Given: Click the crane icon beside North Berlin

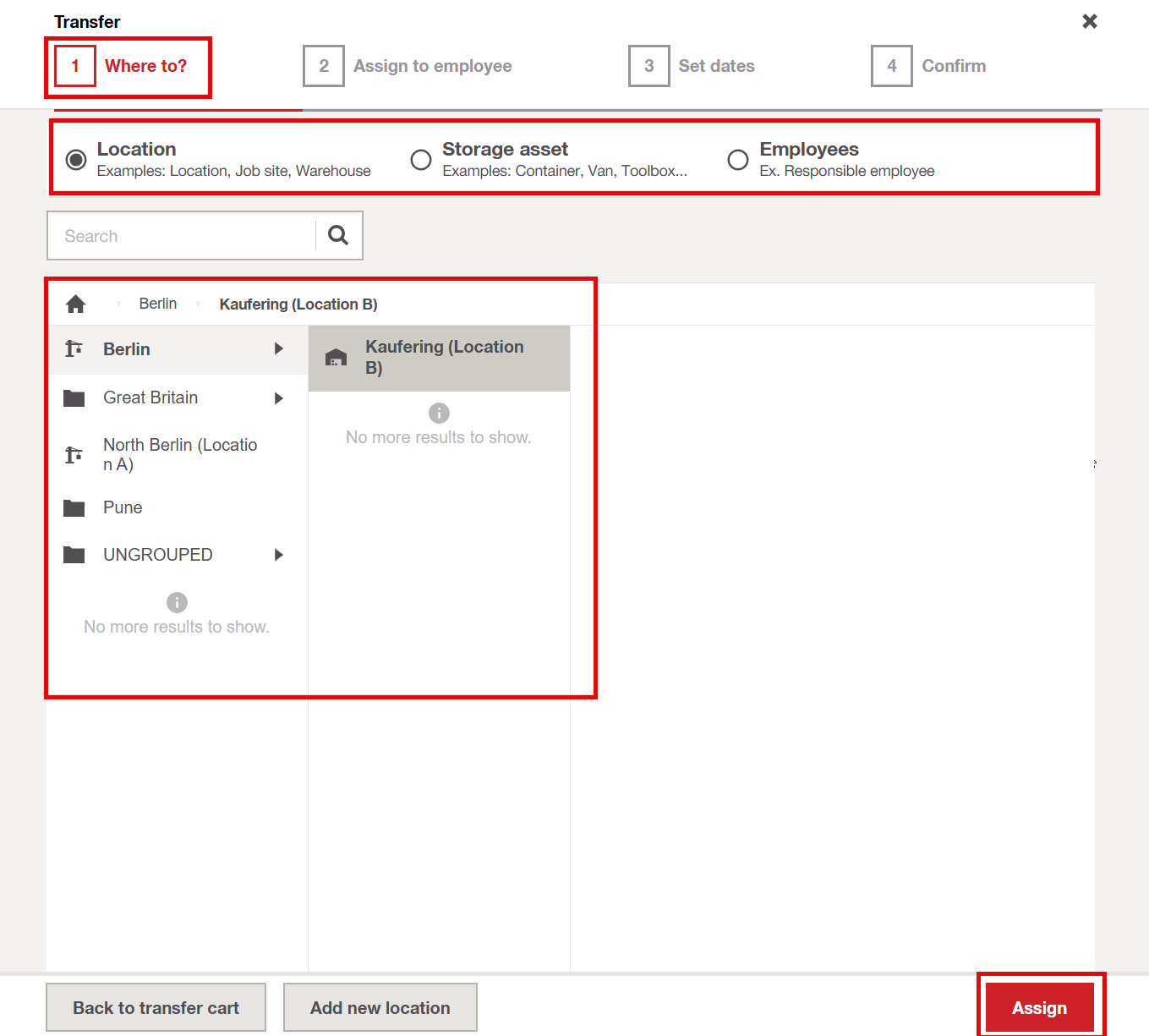Looking at the screenshot, I should pos(74,455).
